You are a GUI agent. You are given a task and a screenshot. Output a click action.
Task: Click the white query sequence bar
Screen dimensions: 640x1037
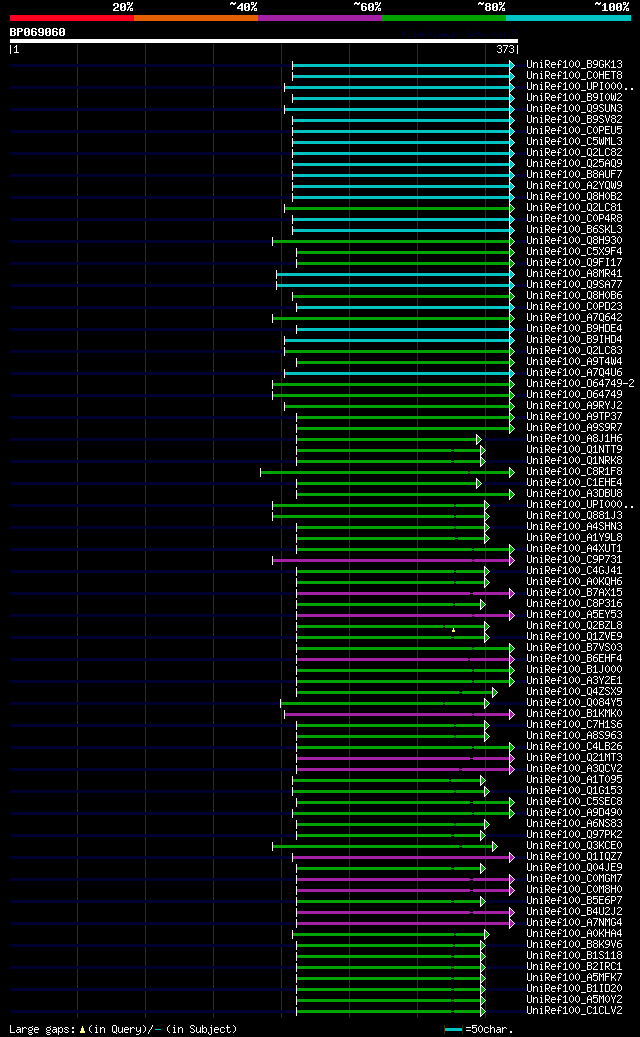pyautogui.click(x=264, y=41)
